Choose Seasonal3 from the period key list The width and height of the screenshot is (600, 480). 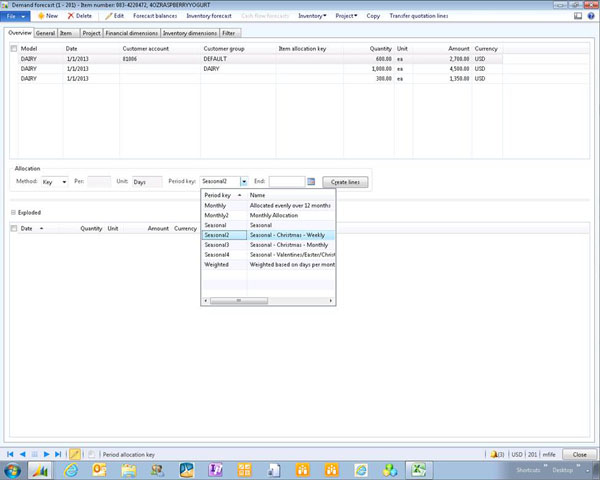point(217,244)
